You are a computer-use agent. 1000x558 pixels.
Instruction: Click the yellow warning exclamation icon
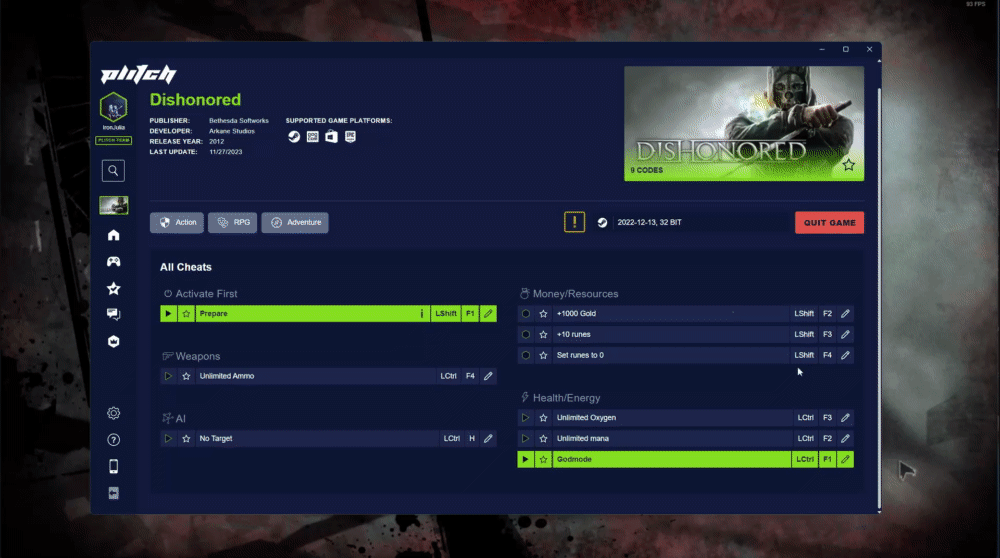click(574, 222)
